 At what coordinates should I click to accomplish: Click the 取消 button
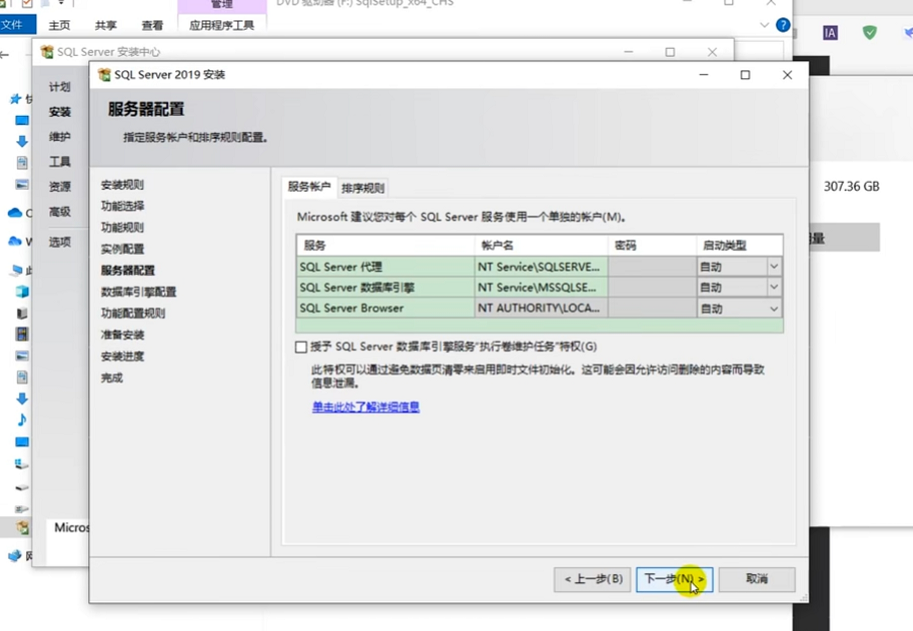pyautogui.click(x=757, y=579)
